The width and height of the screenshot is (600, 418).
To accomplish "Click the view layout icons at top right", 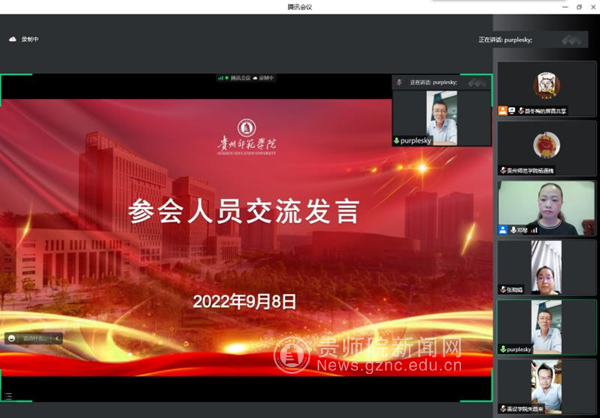I will tap(573, 40).
